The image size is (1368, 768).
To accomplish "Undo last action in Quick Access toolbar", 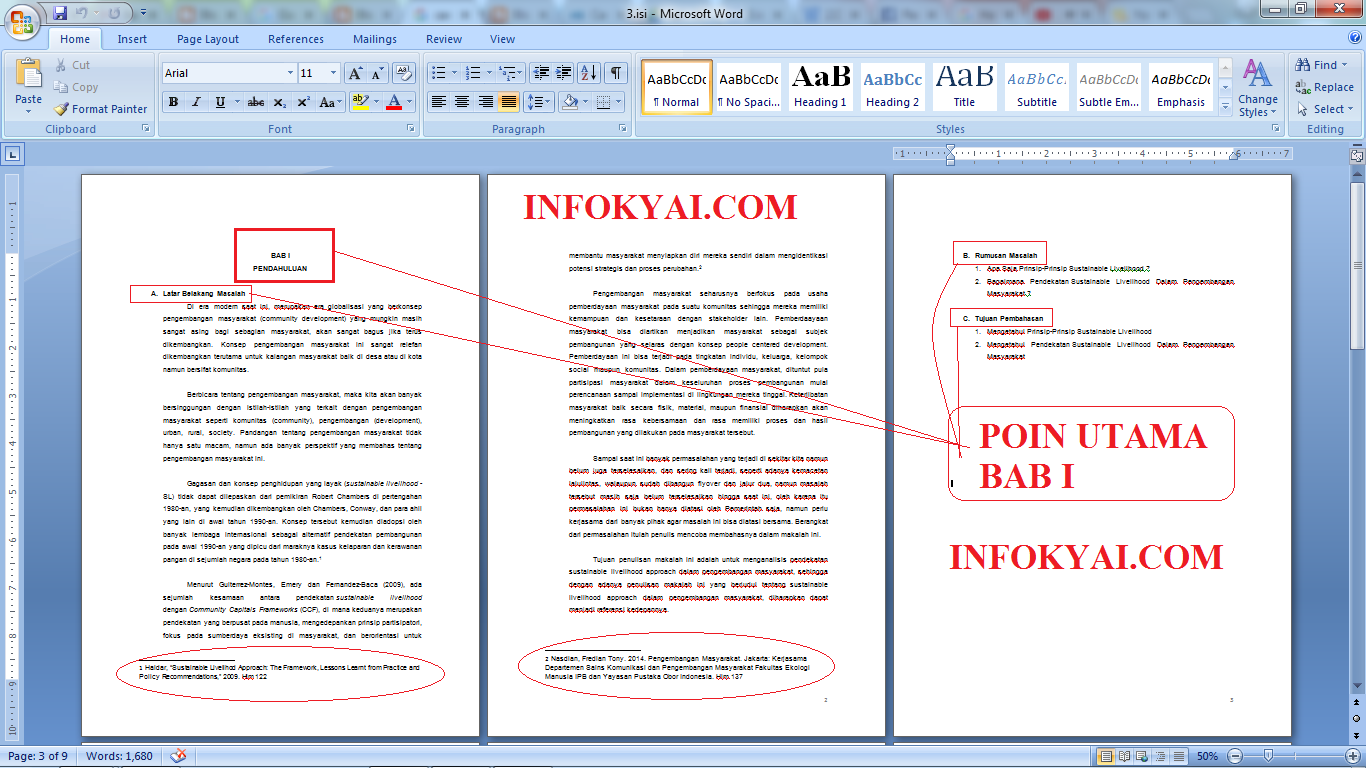I will point(83,13).
